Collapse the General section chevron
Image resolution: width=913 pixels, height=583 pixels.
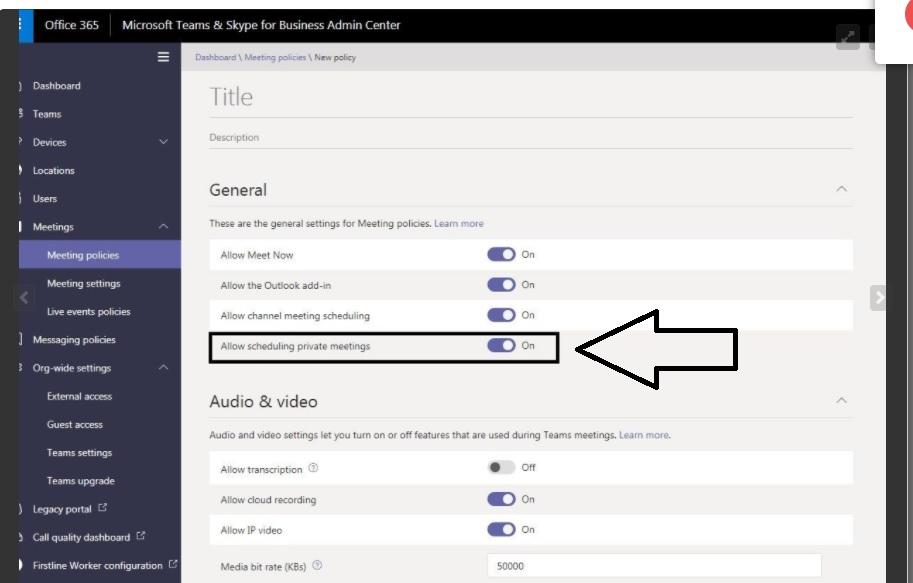tap(841, 189)
